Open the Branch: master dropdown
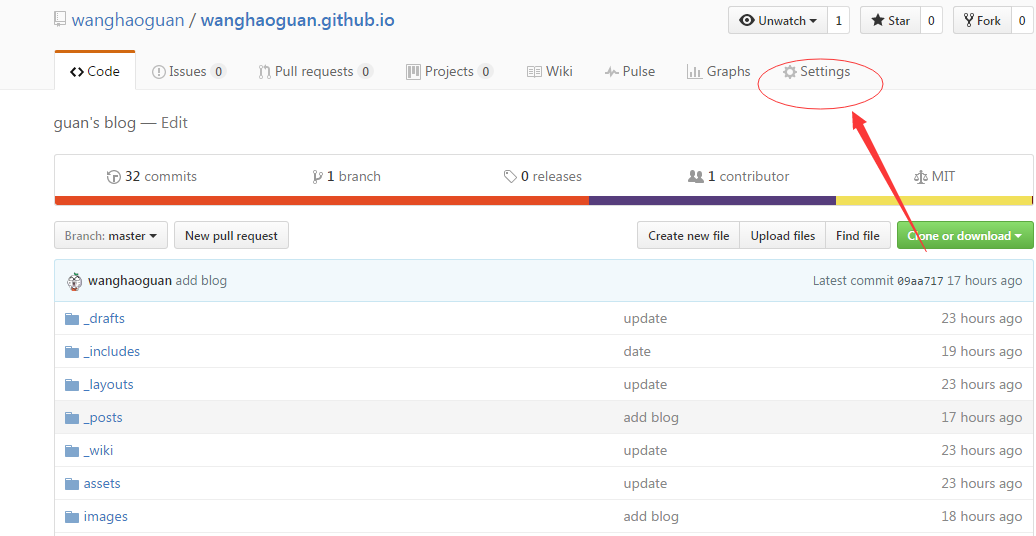 pyautogui.click(x=111, y=235)
